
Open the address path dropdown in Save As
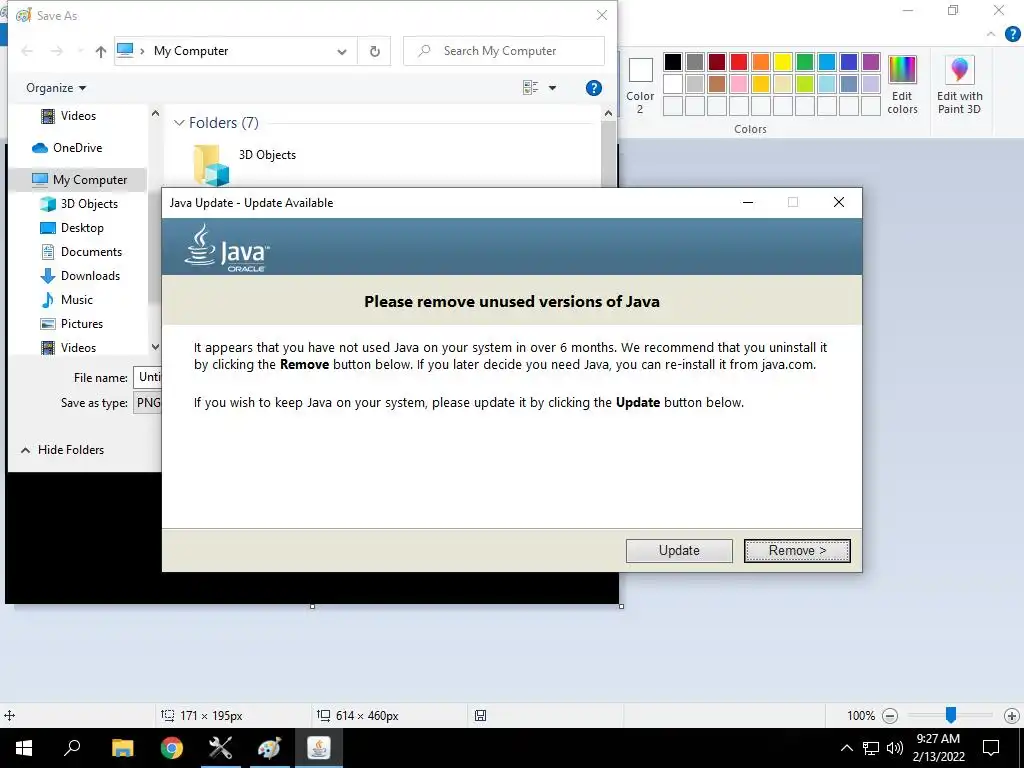point(342,52)
